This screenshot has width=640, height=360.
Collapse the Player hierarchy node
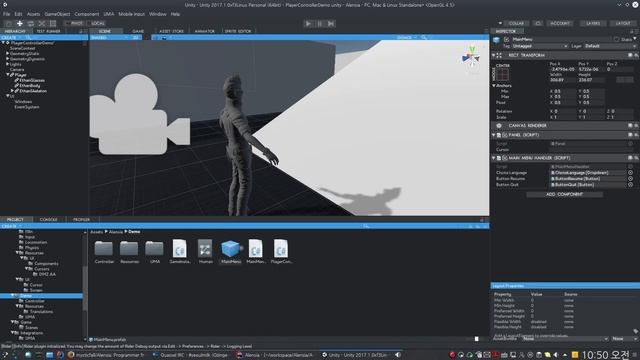click(7, 75)
